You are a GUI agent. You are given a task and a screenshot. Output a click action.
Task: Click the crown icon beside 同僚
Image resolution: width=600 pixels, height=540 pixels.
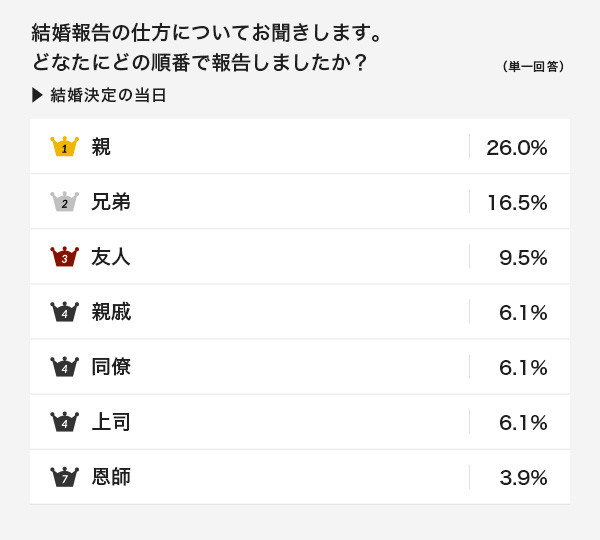[65, 367]
